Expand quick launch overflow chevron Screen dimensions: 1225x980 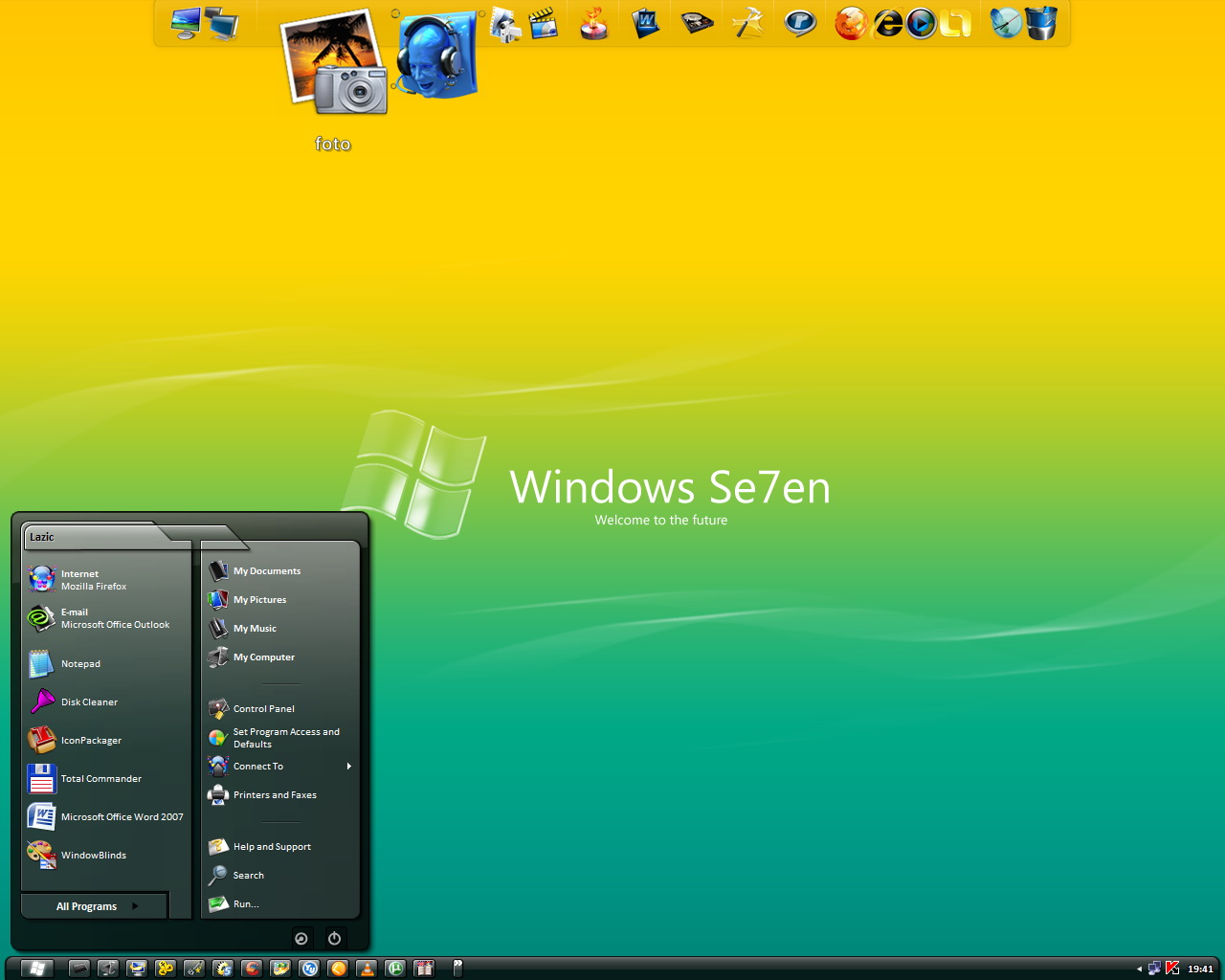pyautogui.click(x=457, y=968)
